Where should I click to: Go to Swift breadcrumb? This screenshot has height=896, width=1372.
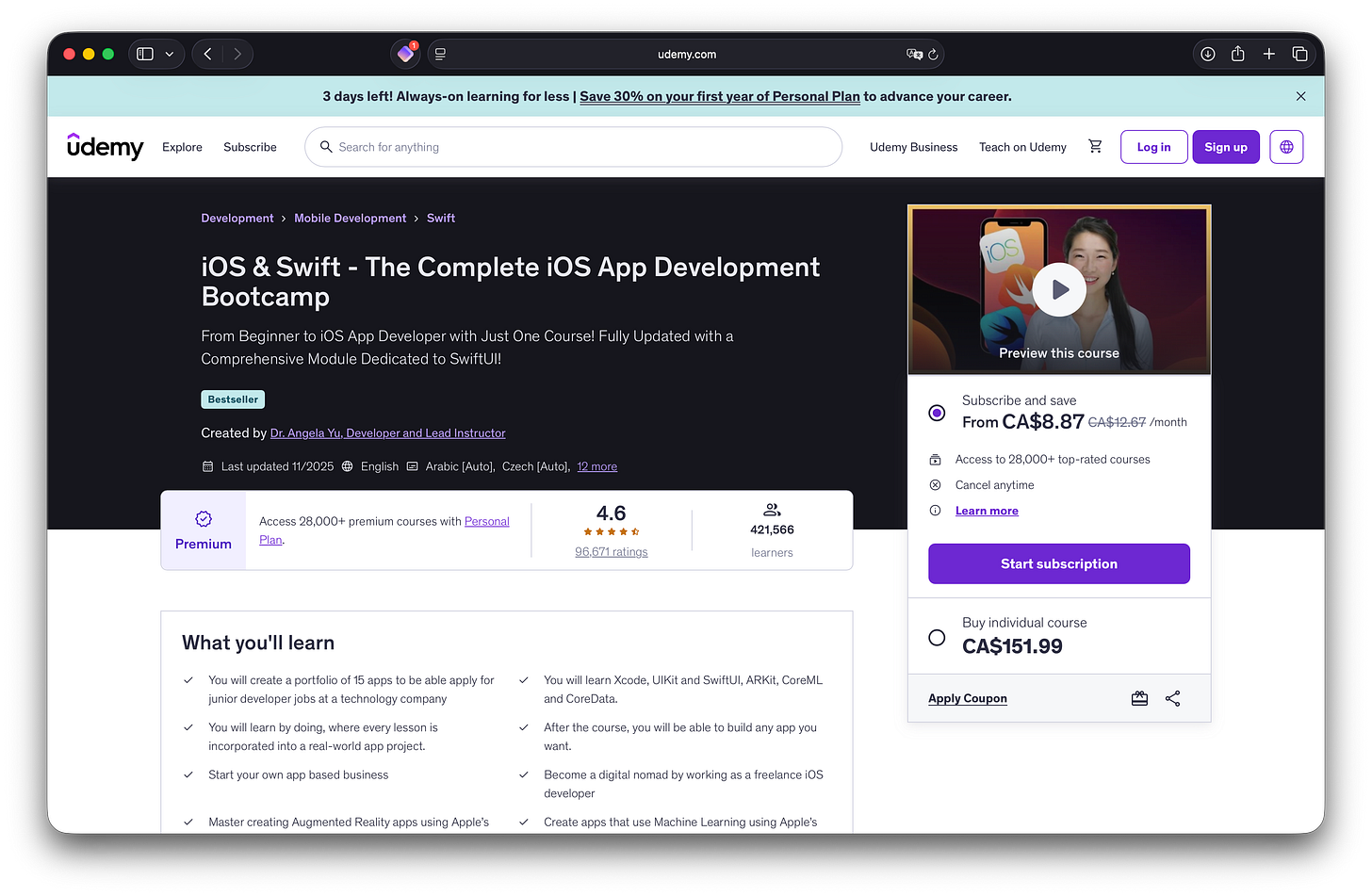(441, 218)
